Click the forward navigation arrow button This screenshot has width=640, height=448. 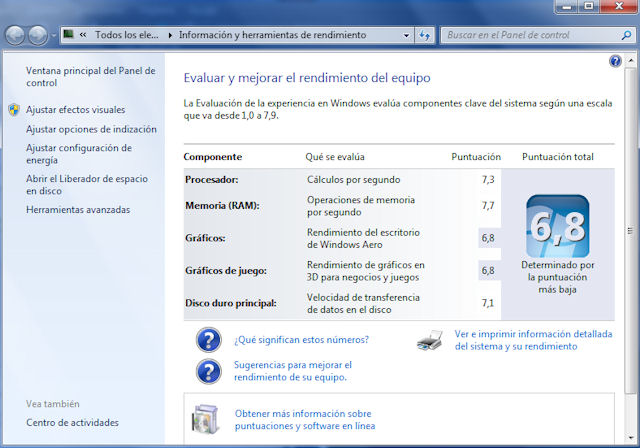(x=38, y=35)
